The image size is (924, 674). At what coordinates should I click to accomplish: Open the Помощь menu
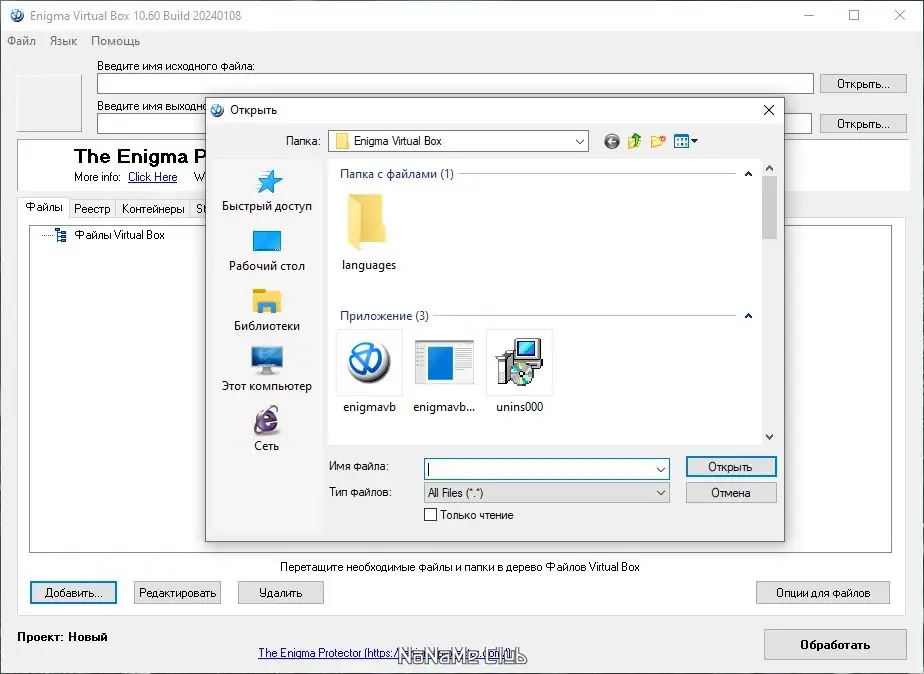click(116, 41)
